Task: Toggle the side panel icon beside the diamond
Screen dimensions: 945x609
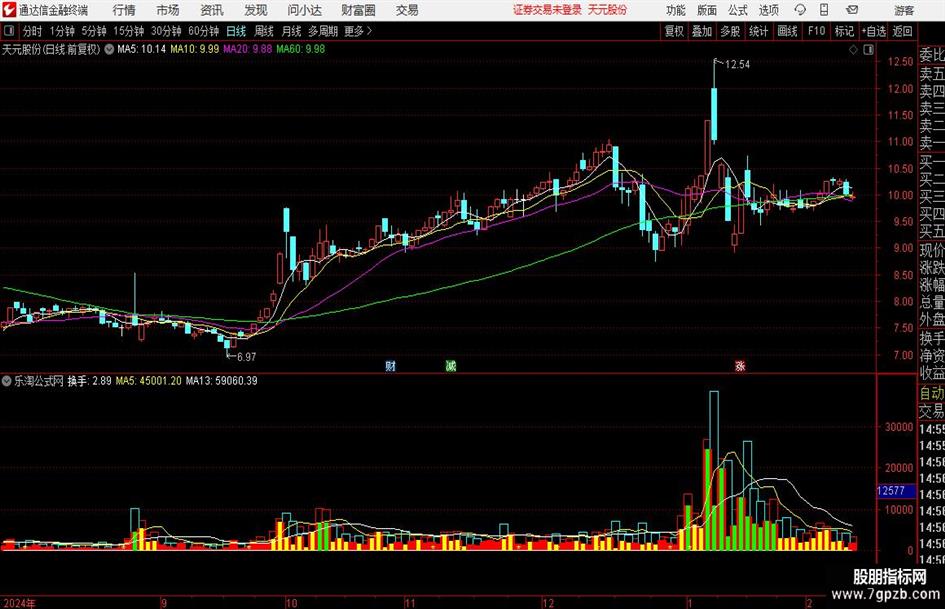Action: pyautogui.click(x=868, y=50)
